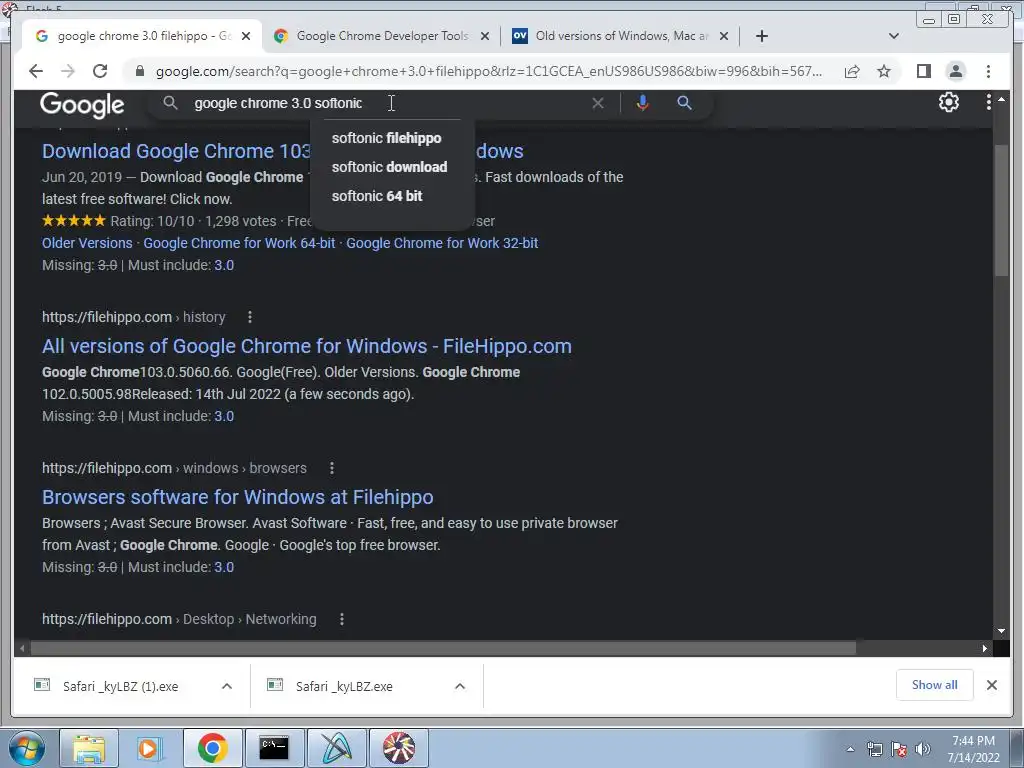Click the scroll down arrow
This screenshot has height=768, width=1024.
tap(1001, 631)
